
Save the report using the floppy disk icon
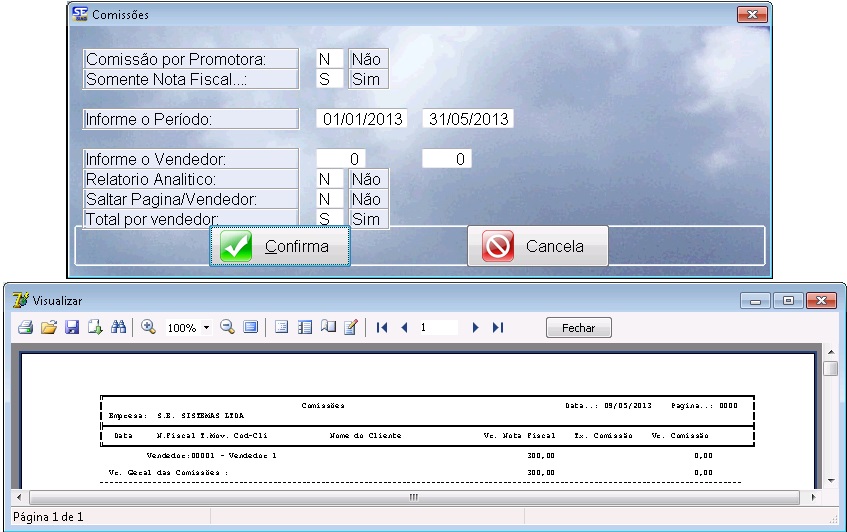coord(71,327)
